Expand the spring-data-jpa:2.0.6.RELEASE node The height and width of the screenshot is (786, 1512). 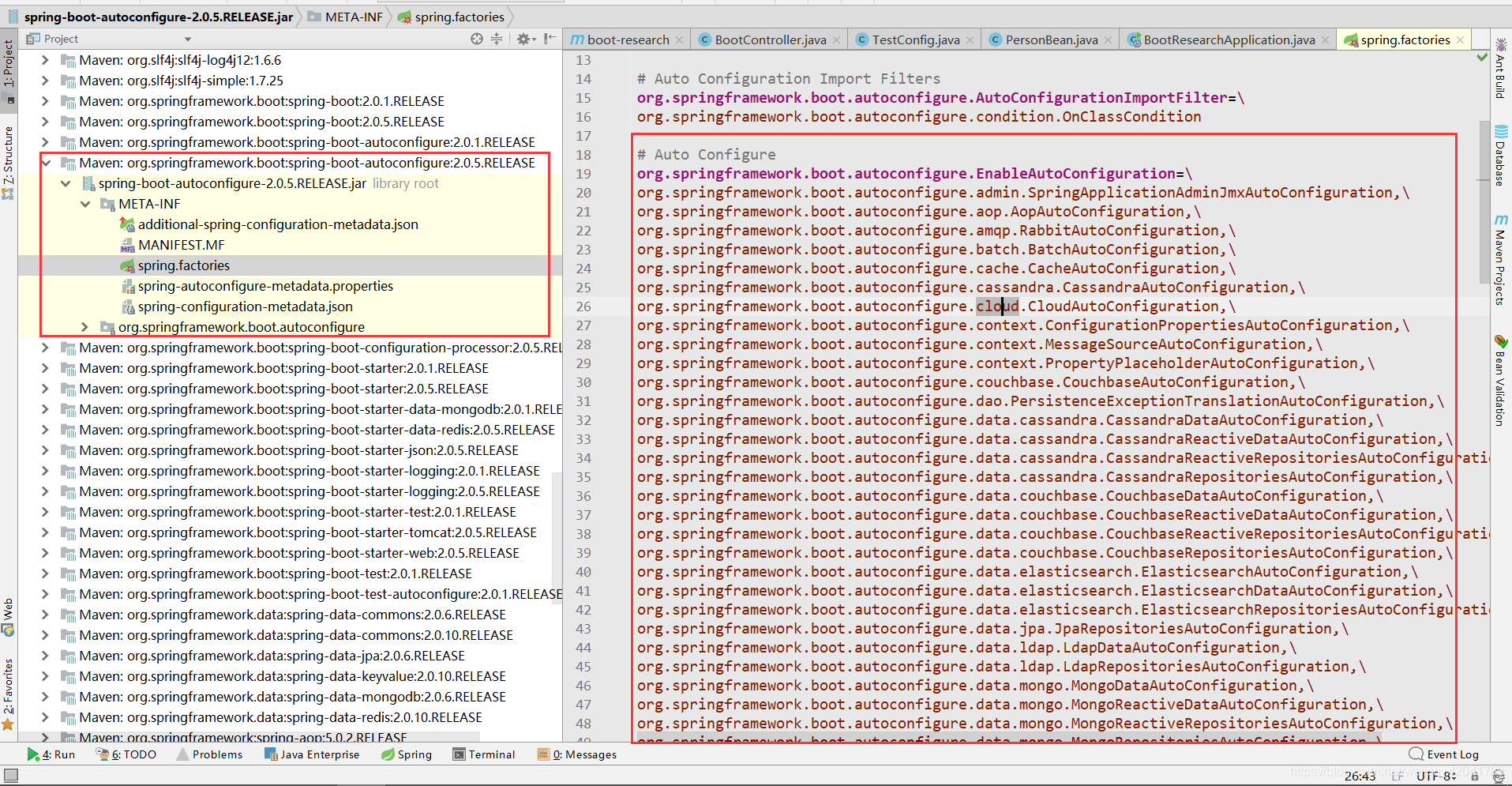pyautogui.click(x=45, y=656)
